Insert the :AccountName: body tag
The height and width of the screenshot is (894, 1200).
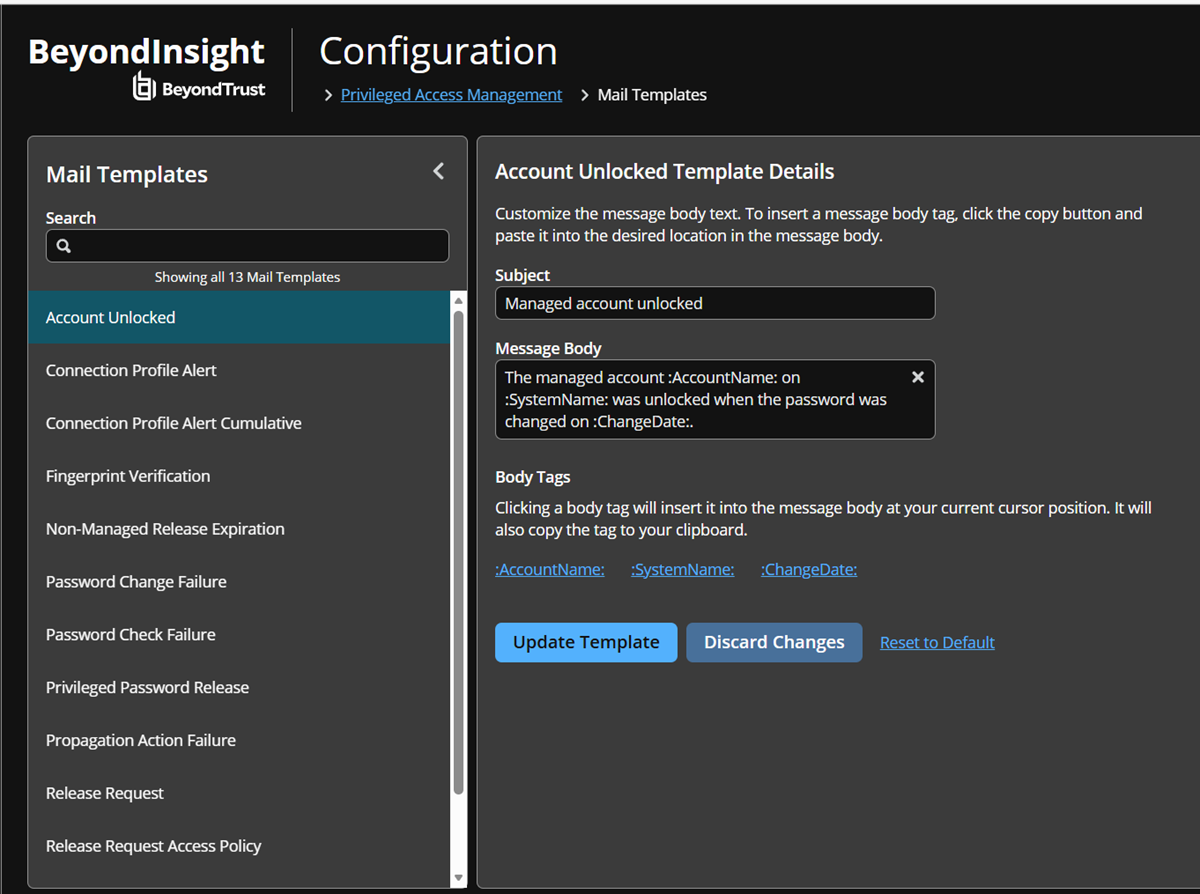[550, 570]
